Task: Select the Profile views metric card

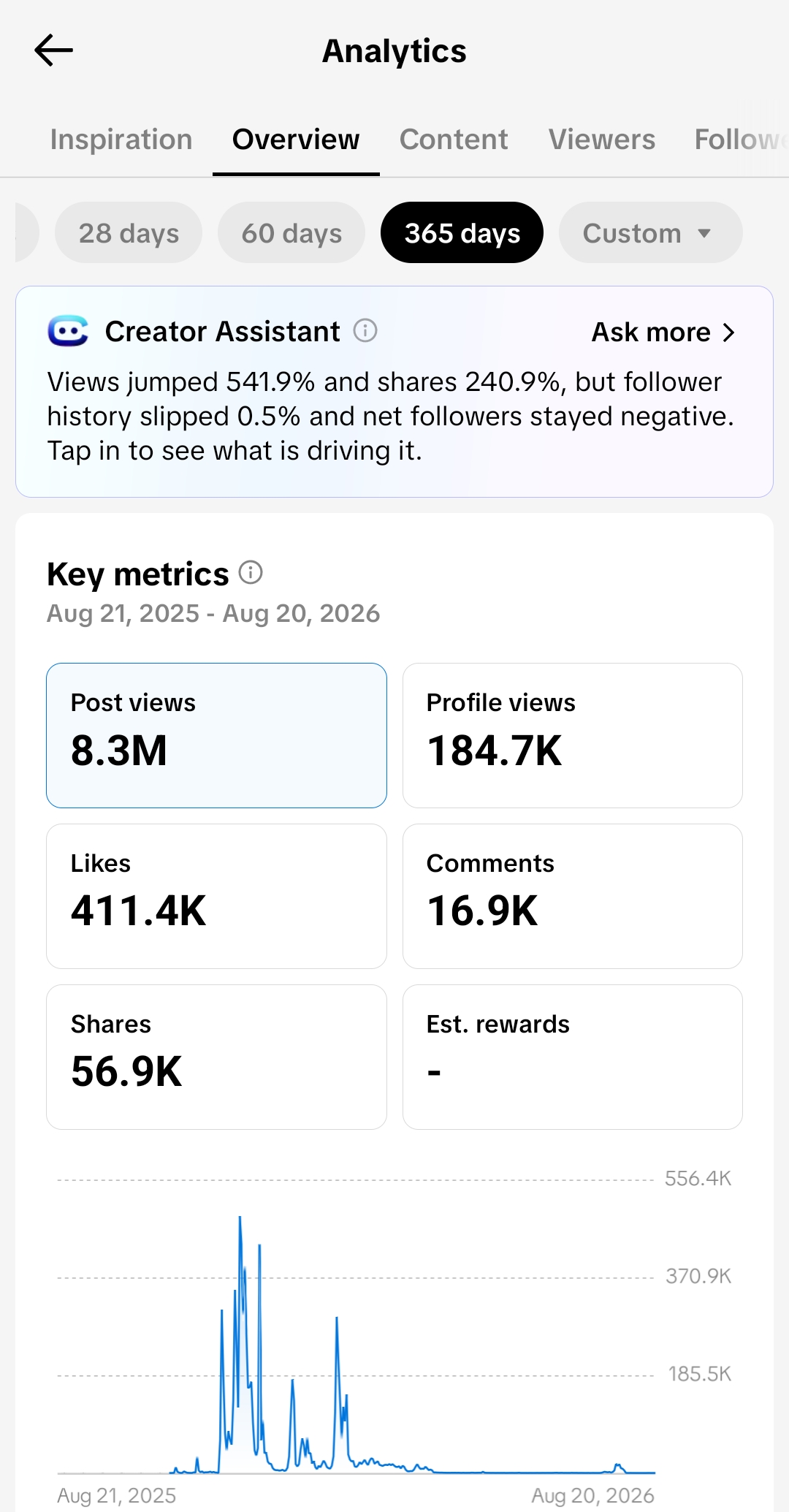Action: (x=573, y=735)
